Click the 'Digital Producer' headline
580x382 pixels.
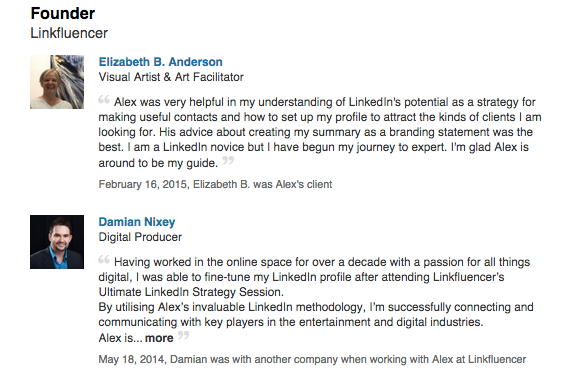click(x=140, y=237)
